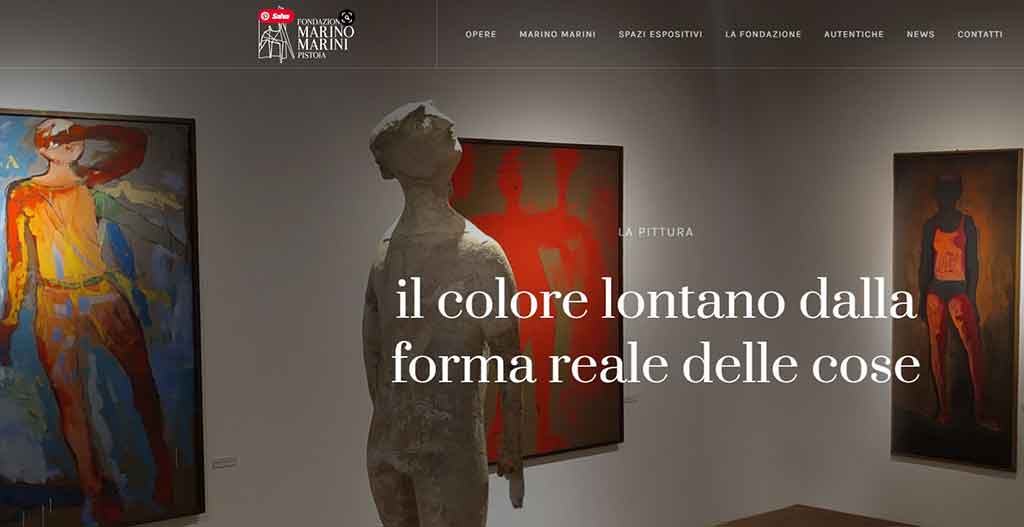Image resolution: width=1024 pixels, height=527 pixels.
Task: Open the OPERE menu item
Action: (x=481, y=35)
